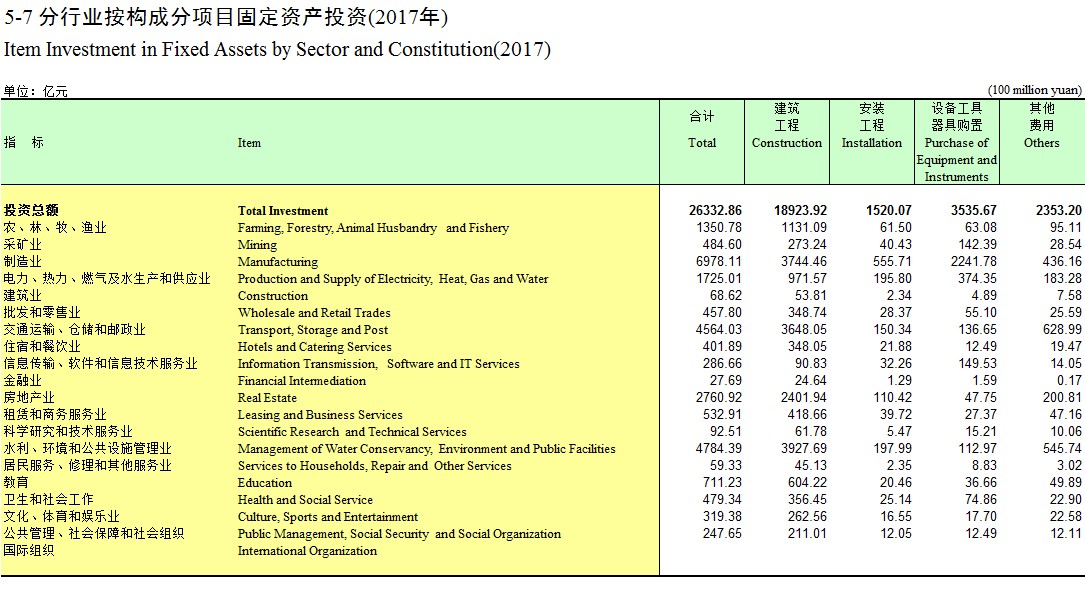The height and width of the screenshot is (611, 1085).
Task: Select 'International Organization' row label
Action: [x=307, y=551]
